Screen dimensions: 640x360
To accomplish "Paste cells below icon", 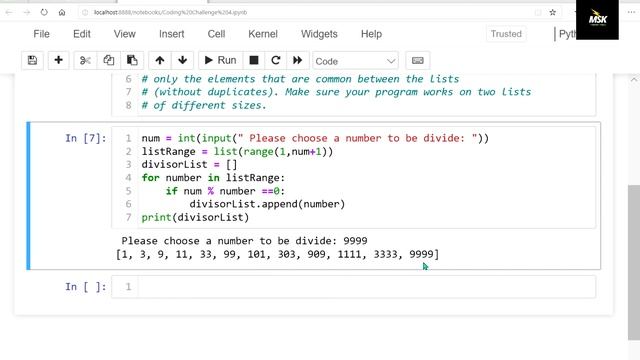I will pyautogui.click(x=132, y=60).
